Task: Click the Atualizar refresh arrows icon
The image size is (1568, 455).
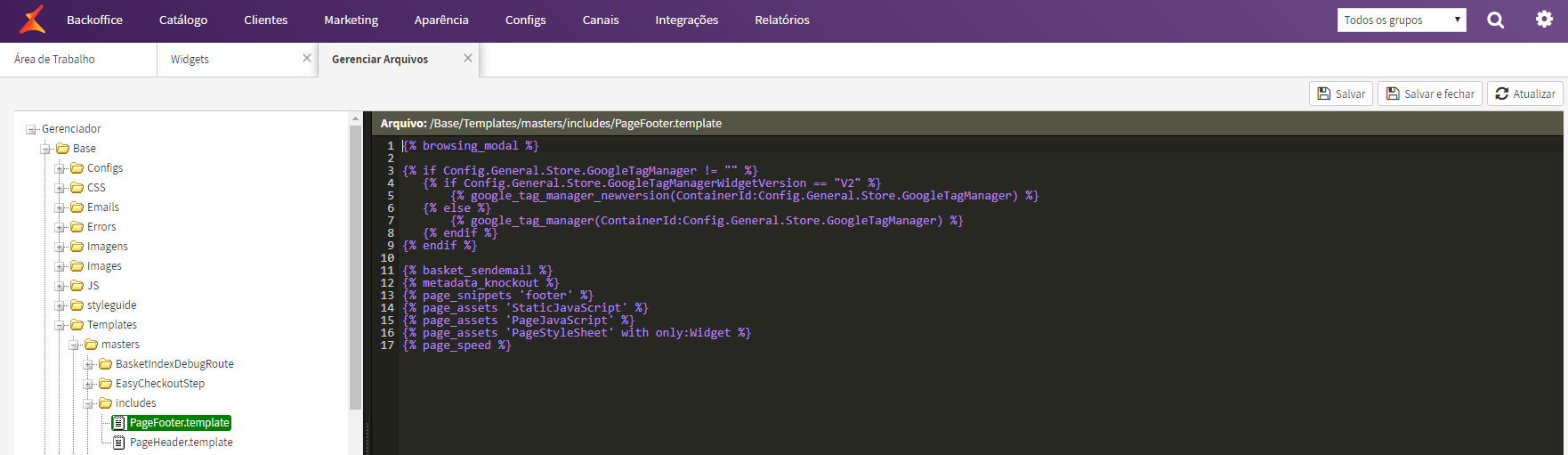Action: tap(1502, 93)
